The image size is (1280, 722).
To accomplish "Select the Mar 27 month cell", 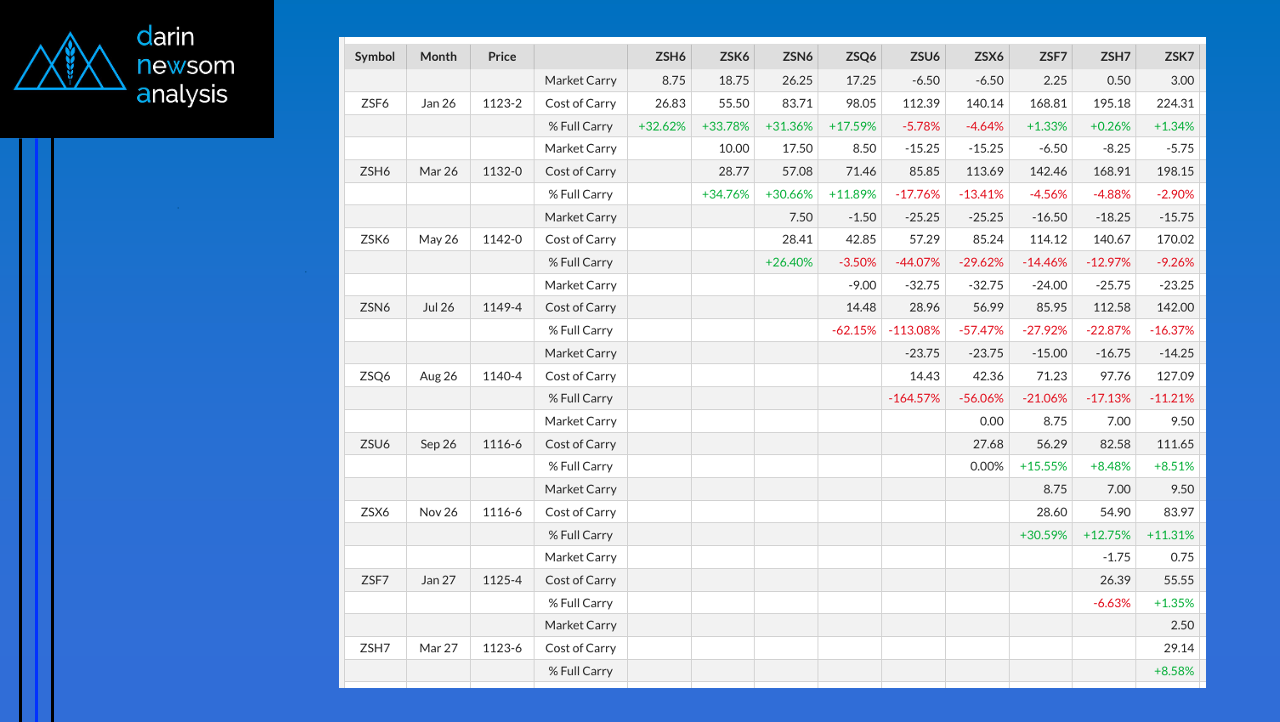I will point(438,648).
